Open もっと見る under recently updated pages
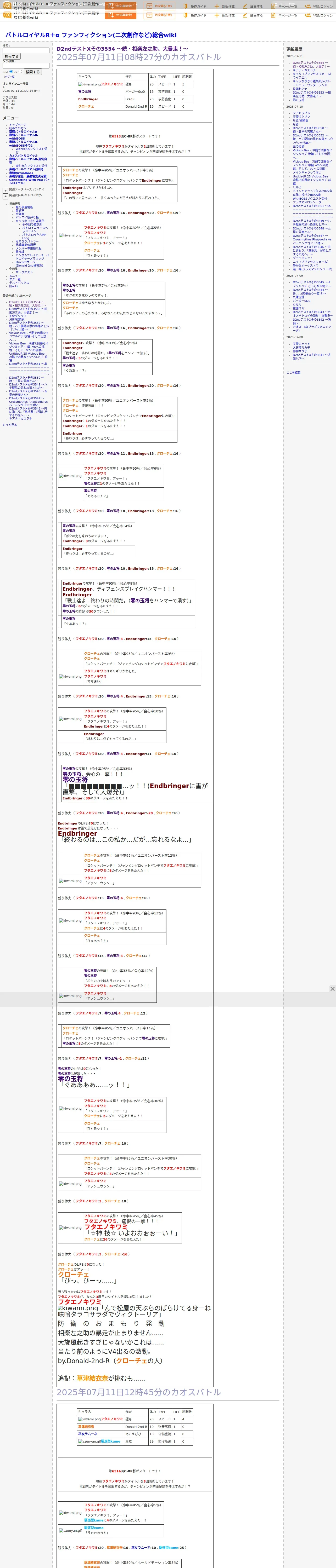336x1568 pixels. [10, 425]
